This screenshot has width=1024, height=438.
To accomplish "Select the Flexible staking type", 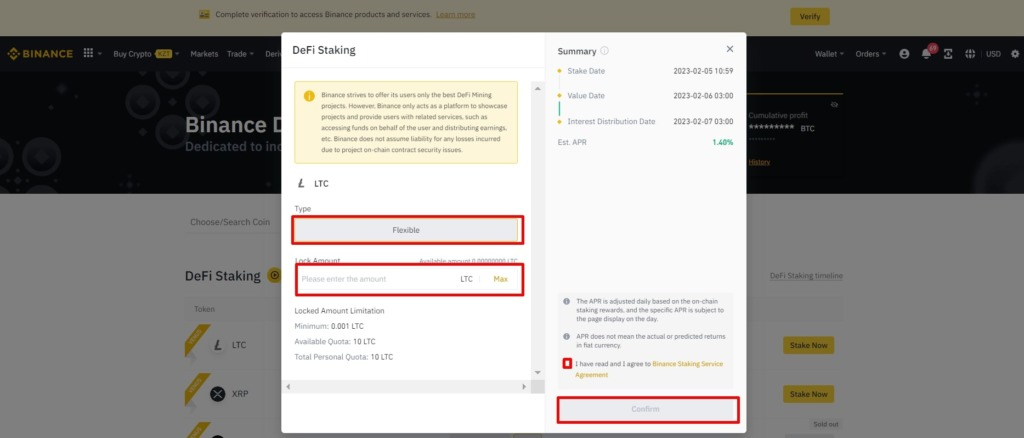I will 406,230.
